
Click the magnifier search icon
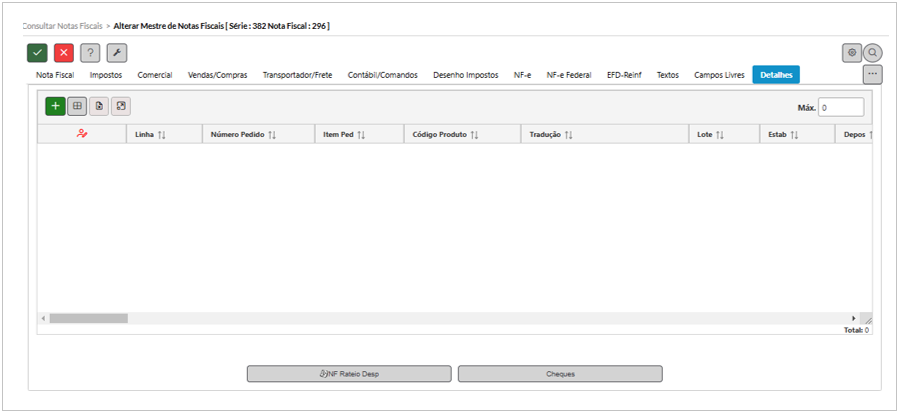872,53
